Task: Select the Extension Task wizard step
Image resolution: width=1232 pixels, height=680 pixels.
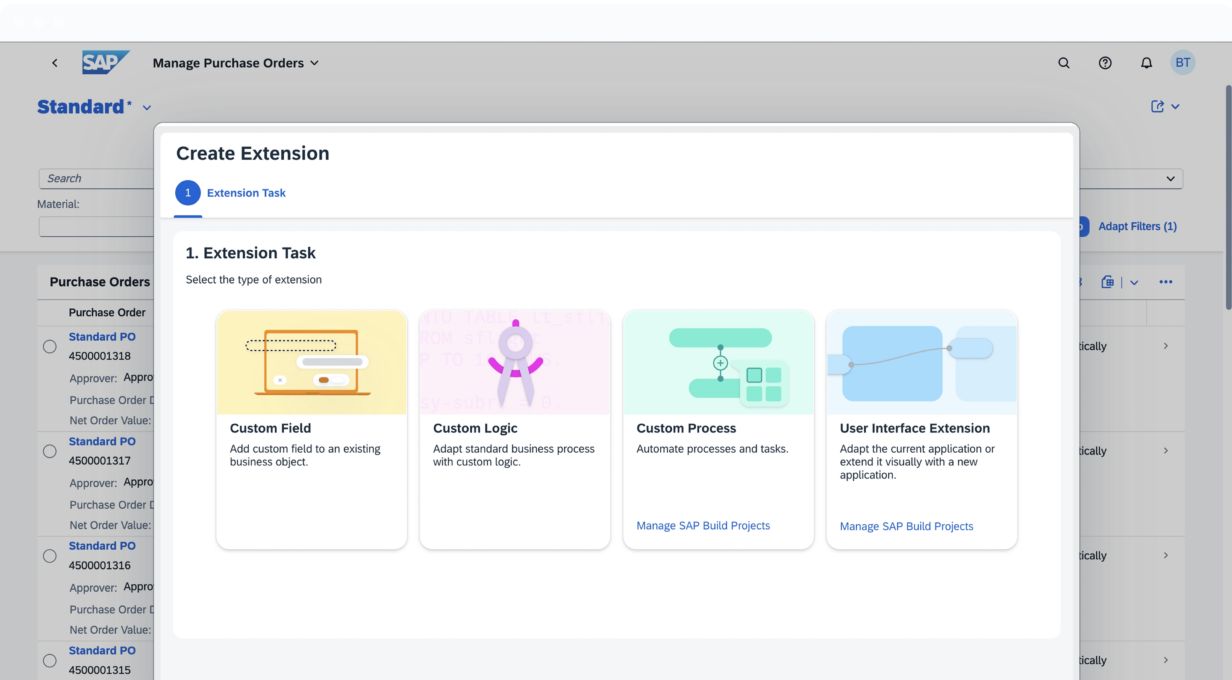Action: pyautogui.click(x=232, y=193)
